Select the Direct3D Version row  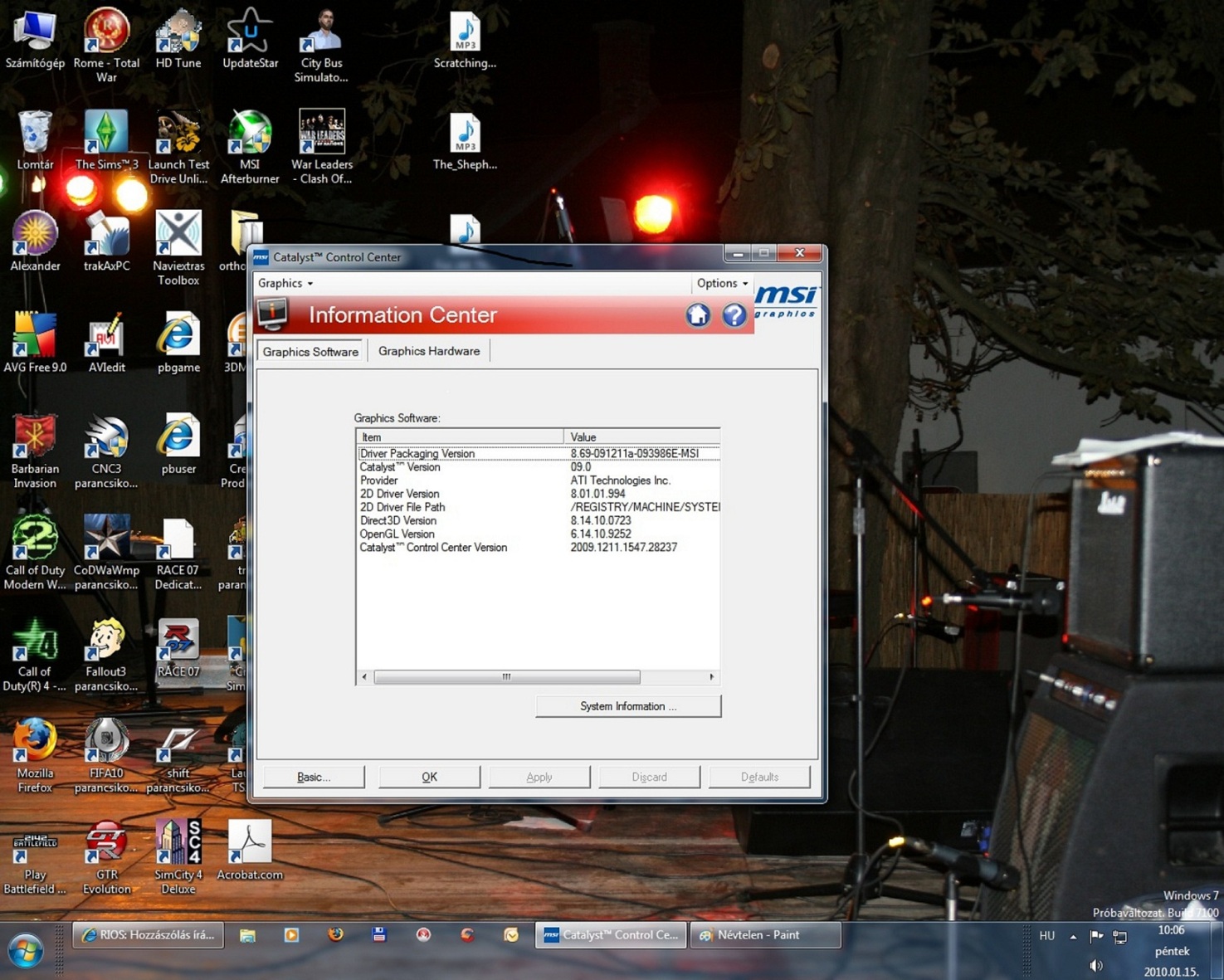click(538, 521)
